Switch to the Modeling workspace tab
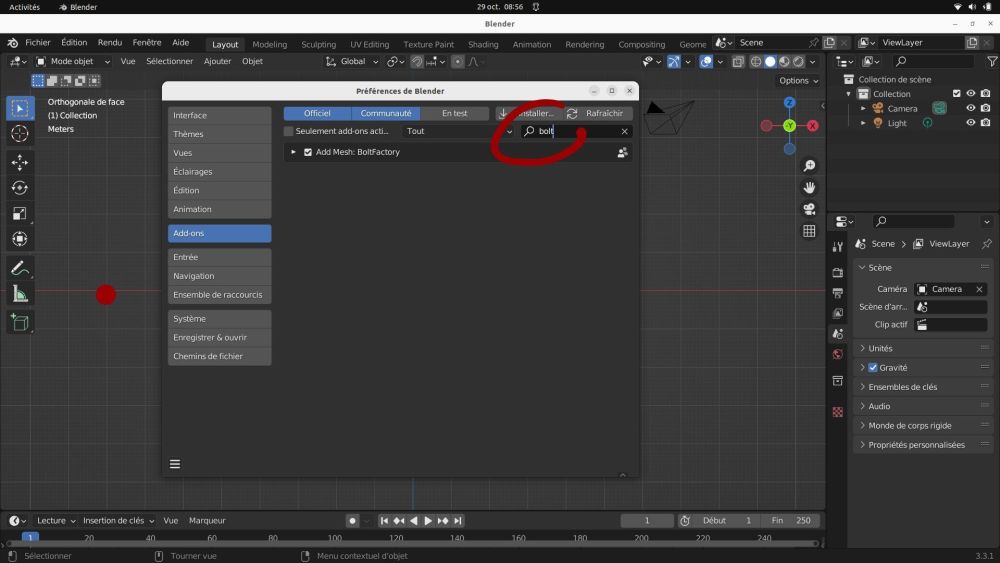1000x563 pixels. point(269,45)
